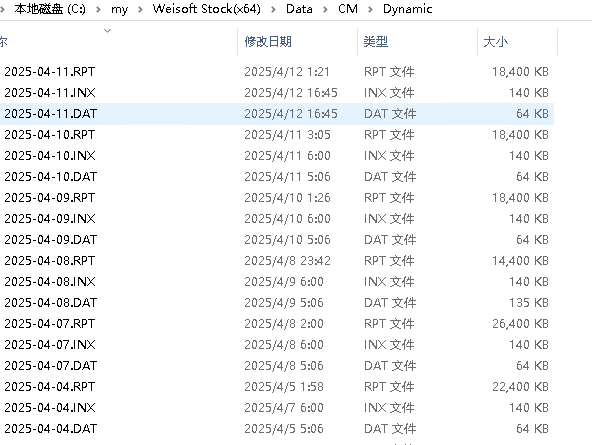Select file 2025-04-11.DAT

tap(51, 114)
